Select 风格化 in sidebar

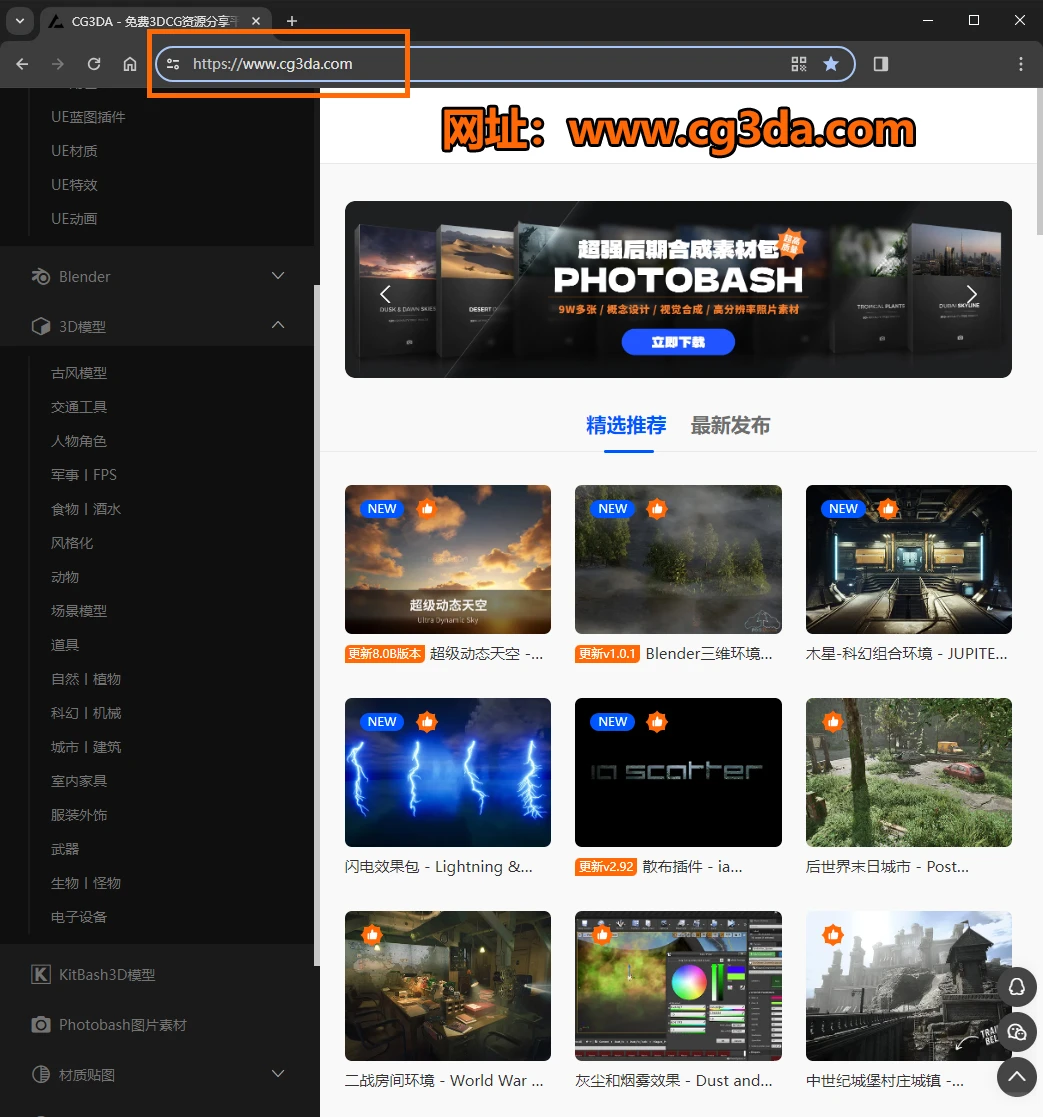72,543
